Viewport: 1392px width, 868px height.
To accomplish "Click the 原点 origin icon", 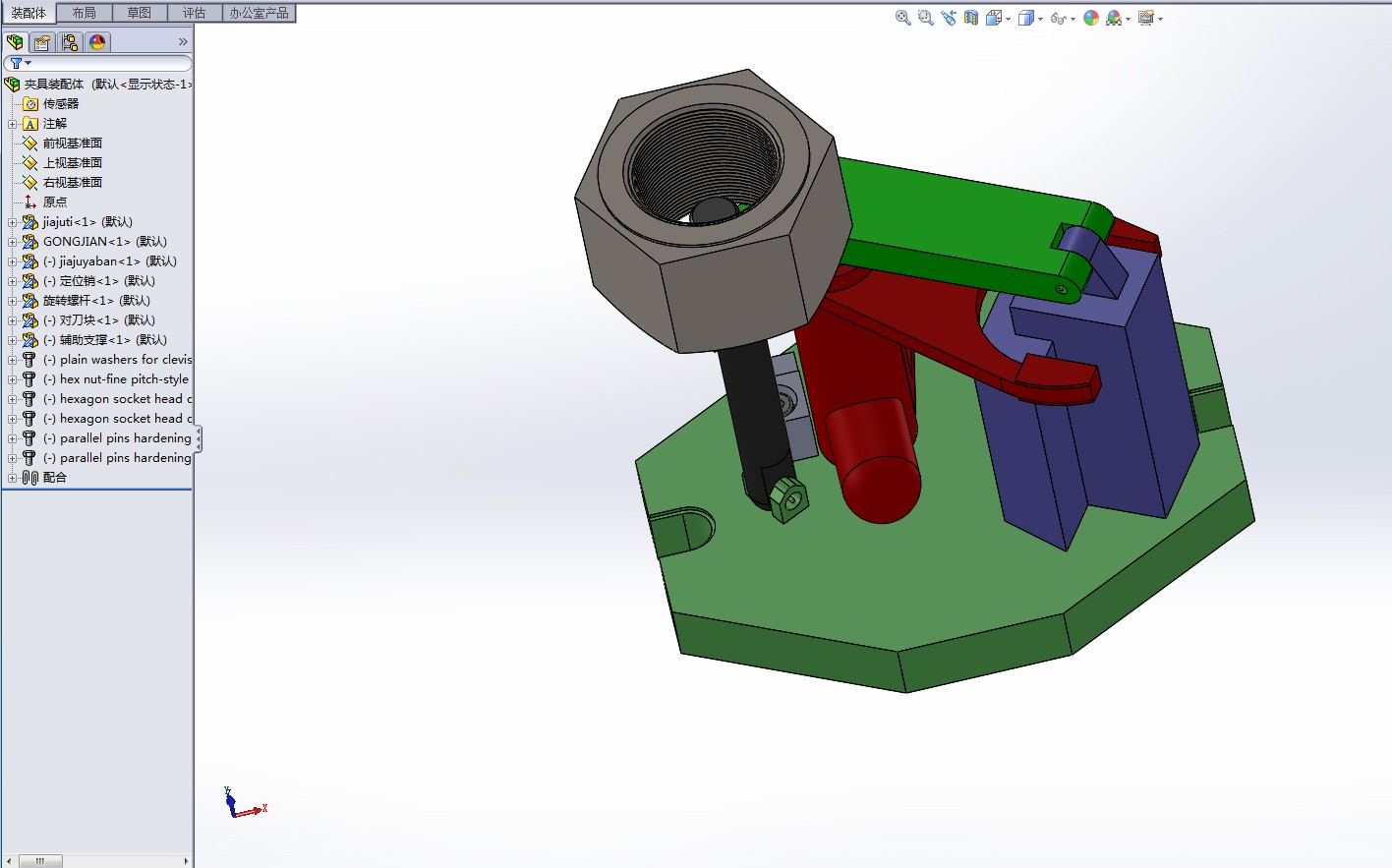I will click(x=30, y=203).
